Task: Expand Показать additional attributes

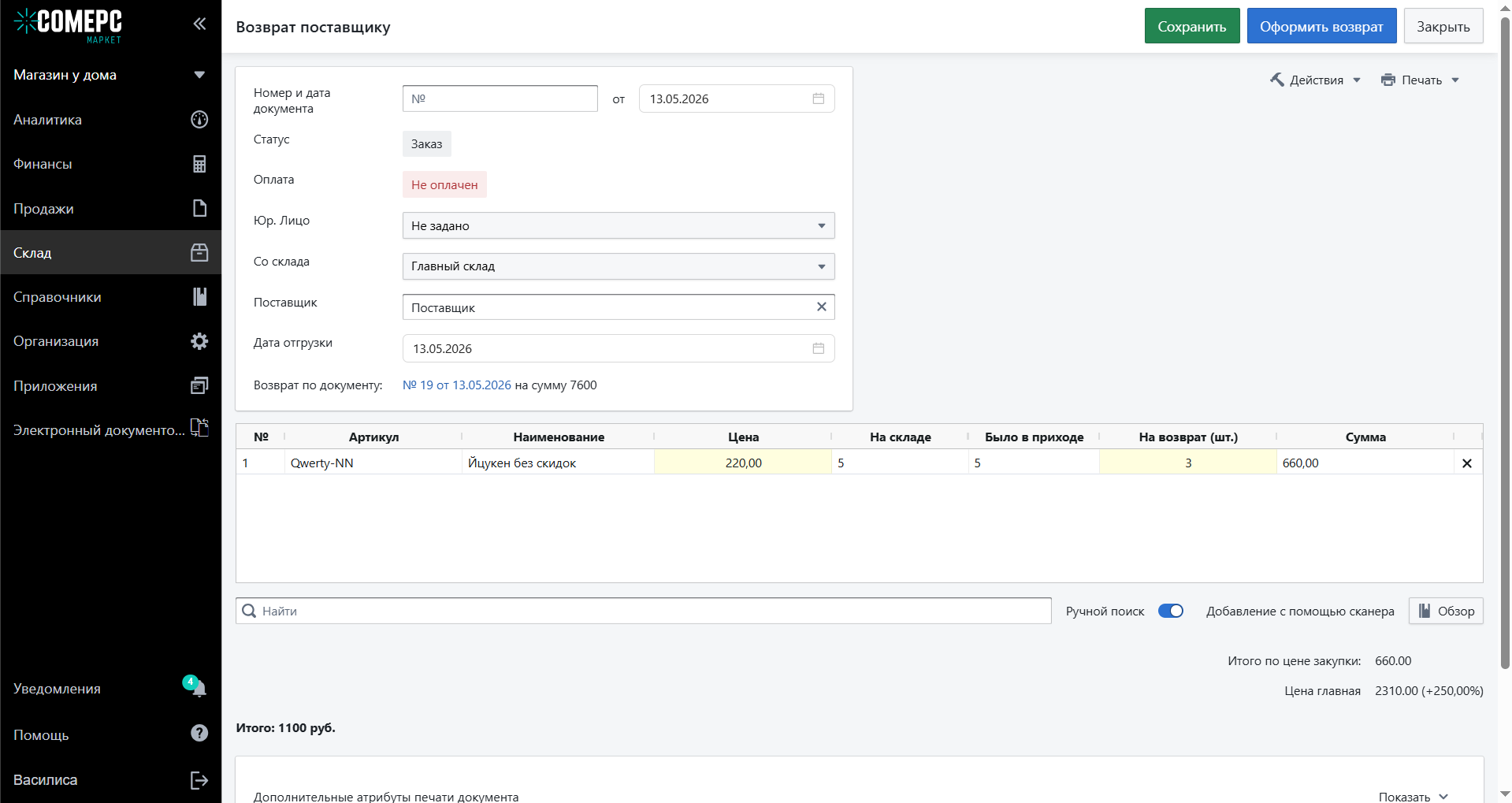Action: click(1414, 797)
